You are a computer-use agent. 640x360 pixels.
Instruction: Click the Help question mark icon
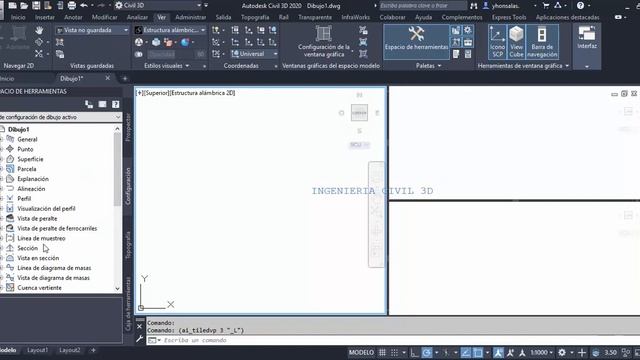pos(580,5)
